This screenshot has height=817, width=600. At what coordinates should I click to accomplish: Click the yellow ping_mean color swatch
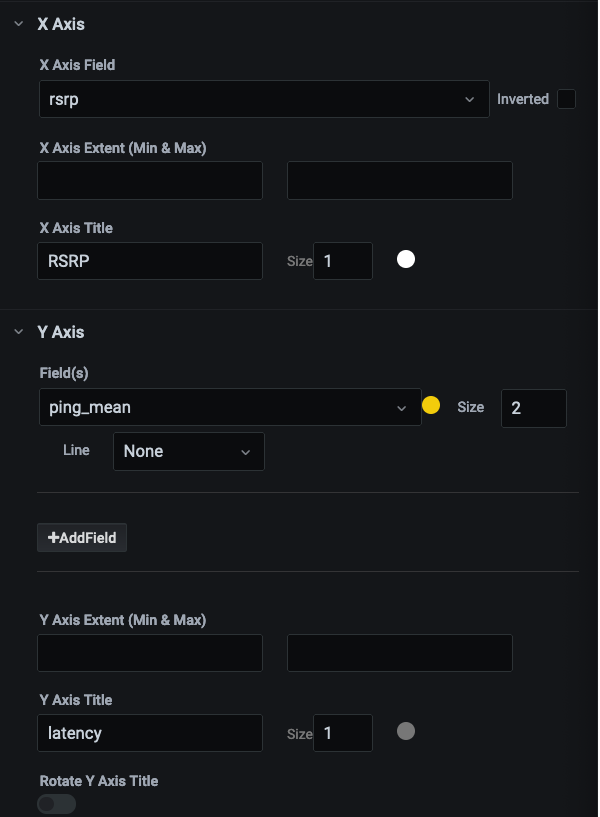tap(431, 405)
